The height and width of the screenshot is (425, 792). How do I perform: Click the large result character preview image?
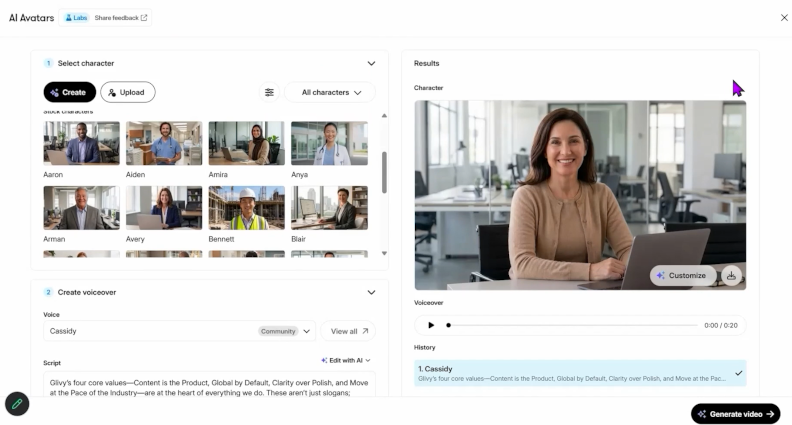580,195
